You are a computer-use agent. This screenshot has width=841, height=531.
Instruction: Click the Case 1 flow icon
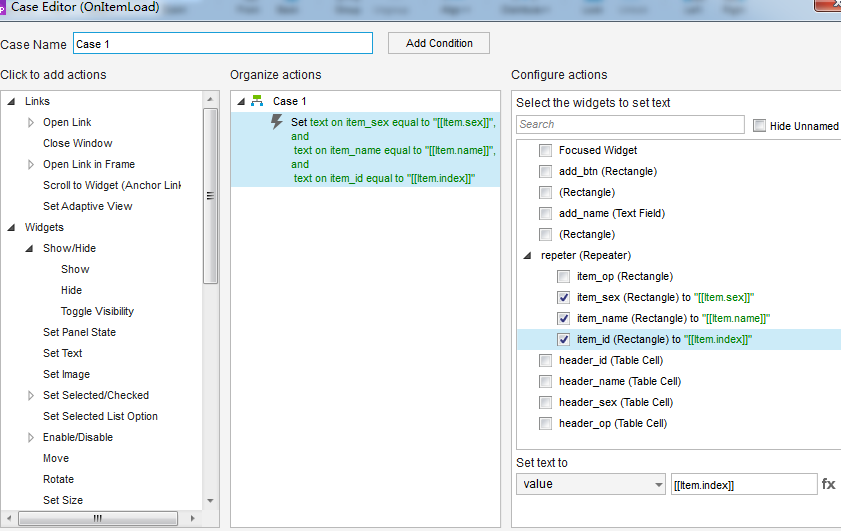click(257, 101)
